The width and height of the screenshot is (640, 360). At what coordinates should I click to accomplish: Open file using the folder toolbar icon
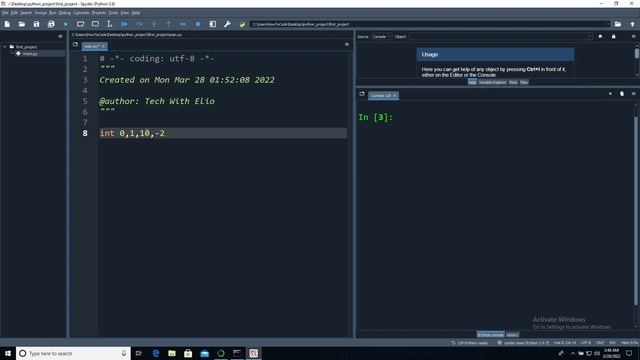pyautogui.click(x=22, y=24)
